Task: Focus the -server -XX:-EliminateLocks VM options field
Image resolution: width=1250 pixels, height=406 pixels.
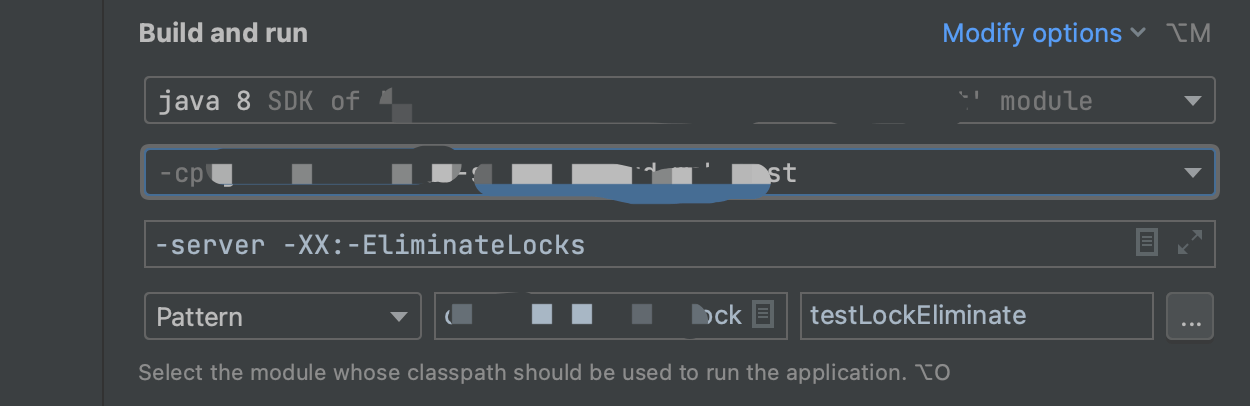Action: (640, 244)
